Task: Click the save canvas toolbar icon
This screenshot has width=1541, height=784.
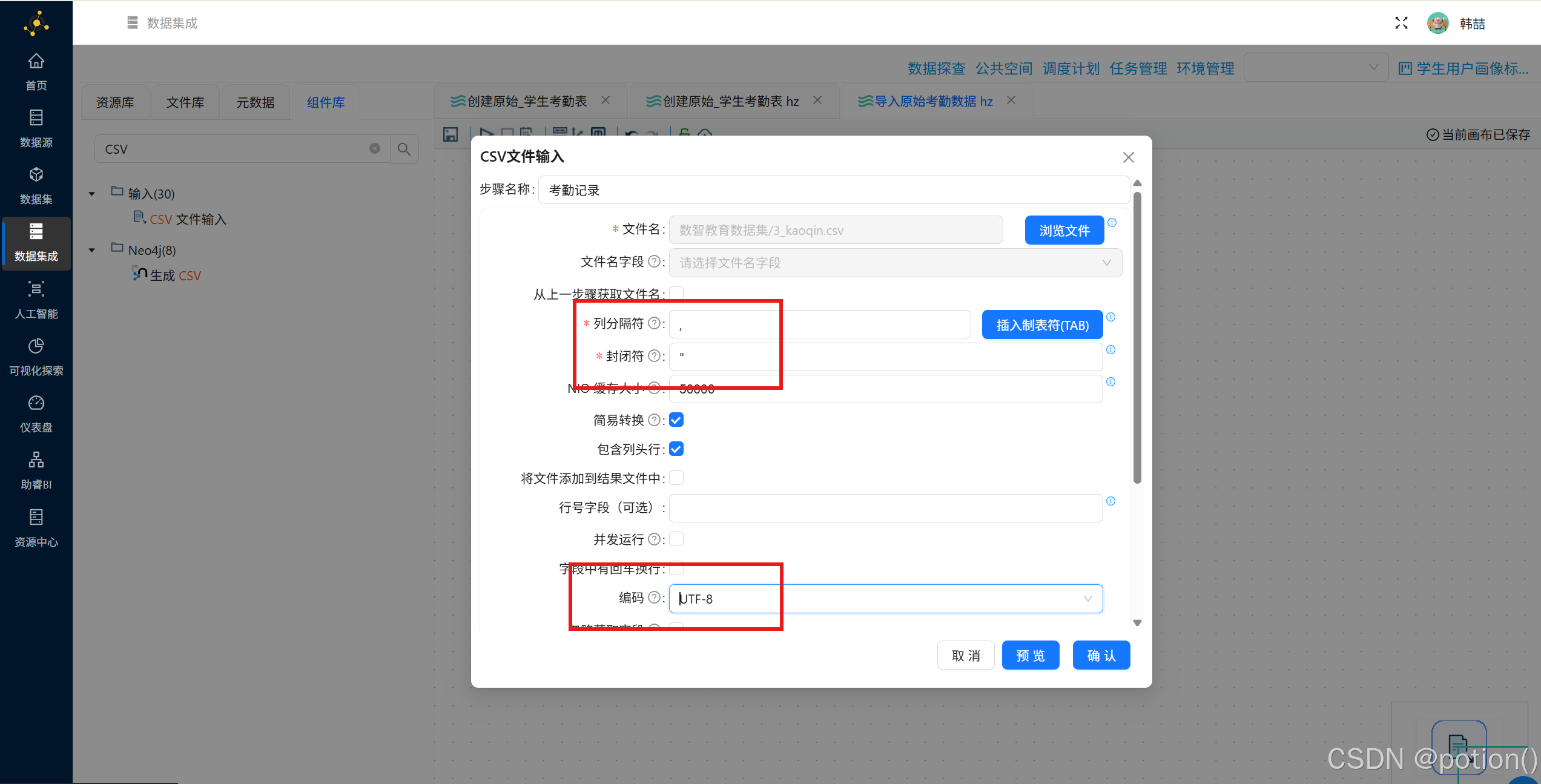Action: [x=450, y=134]
